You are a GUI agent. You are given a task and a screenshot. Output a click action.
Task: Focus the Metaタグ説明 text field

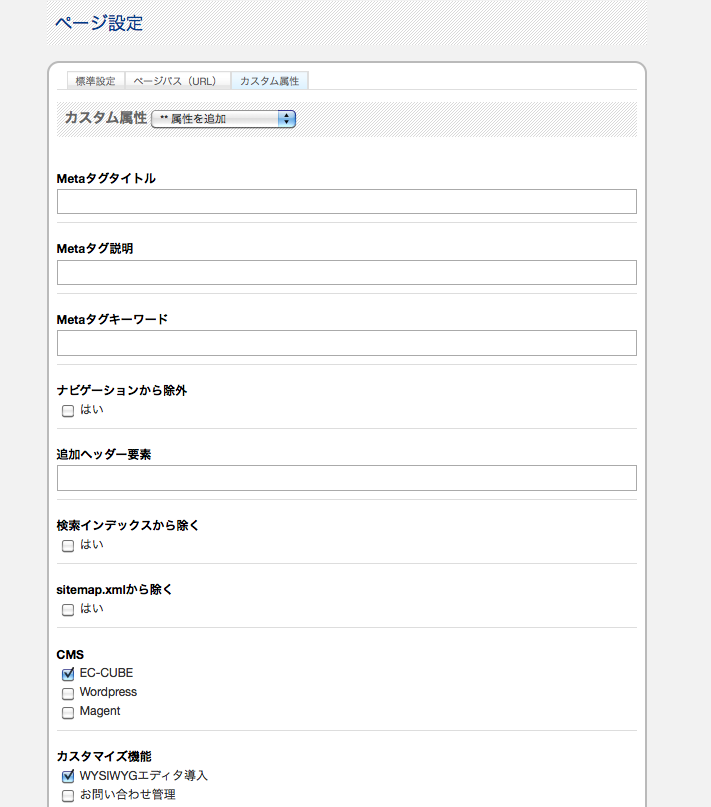(346, 272)
